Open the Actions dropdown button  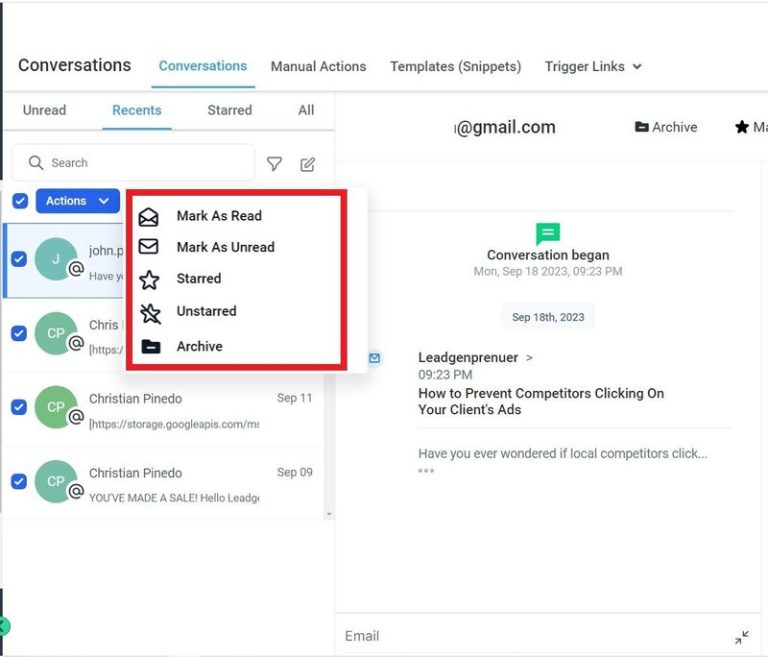pos(77,201)
